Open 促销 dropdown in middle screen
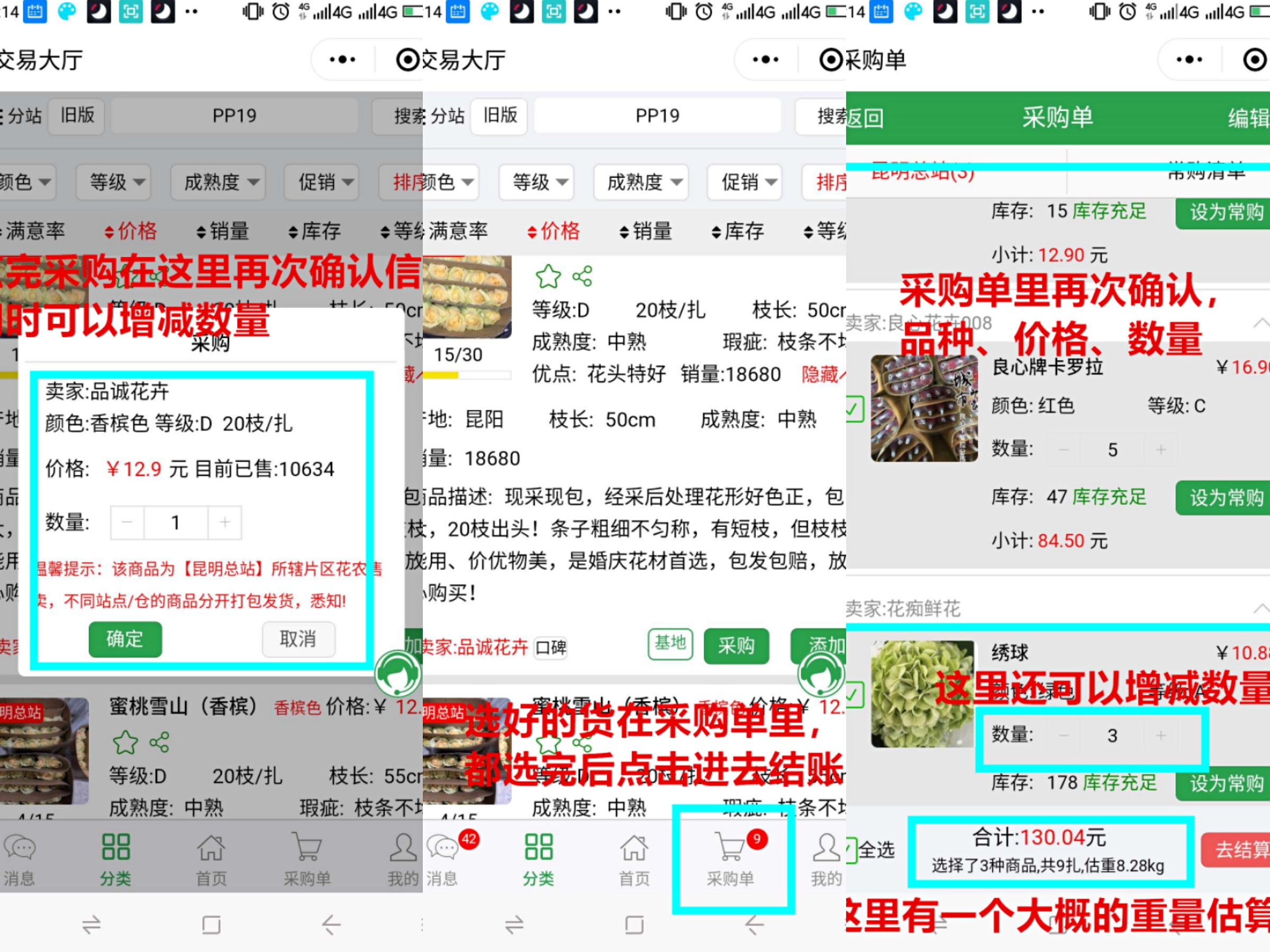Viewport: 1270px width, 952px height. point(745,182)
